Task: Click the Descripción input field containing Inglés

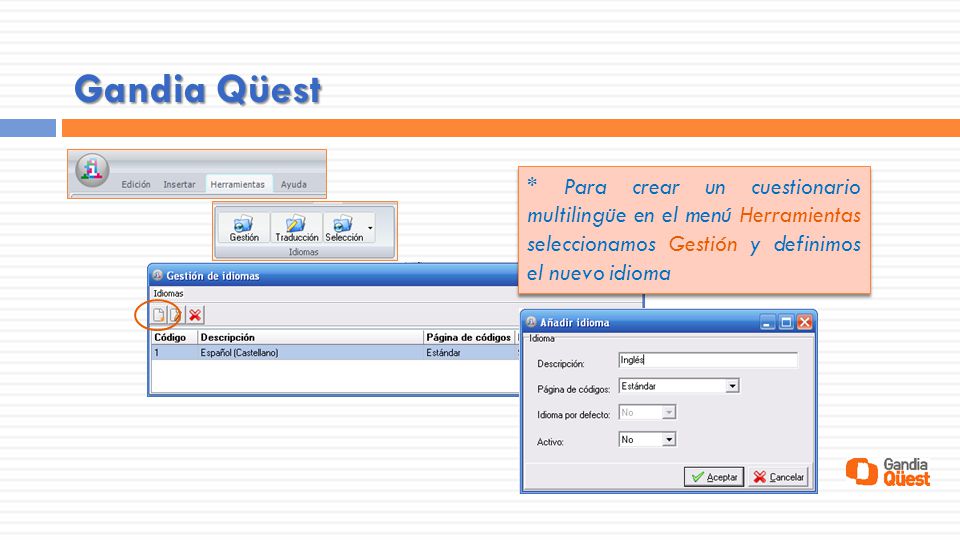Action: 708,361
